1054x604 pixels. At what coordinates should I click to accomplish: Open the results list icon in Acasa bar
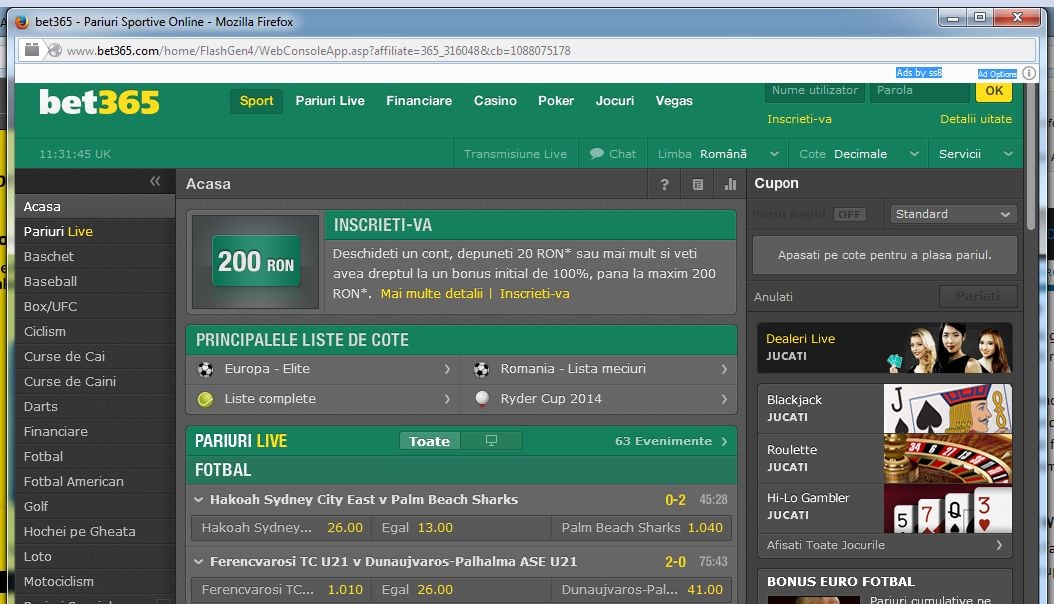pyautogui.click(x=698, y=184)
